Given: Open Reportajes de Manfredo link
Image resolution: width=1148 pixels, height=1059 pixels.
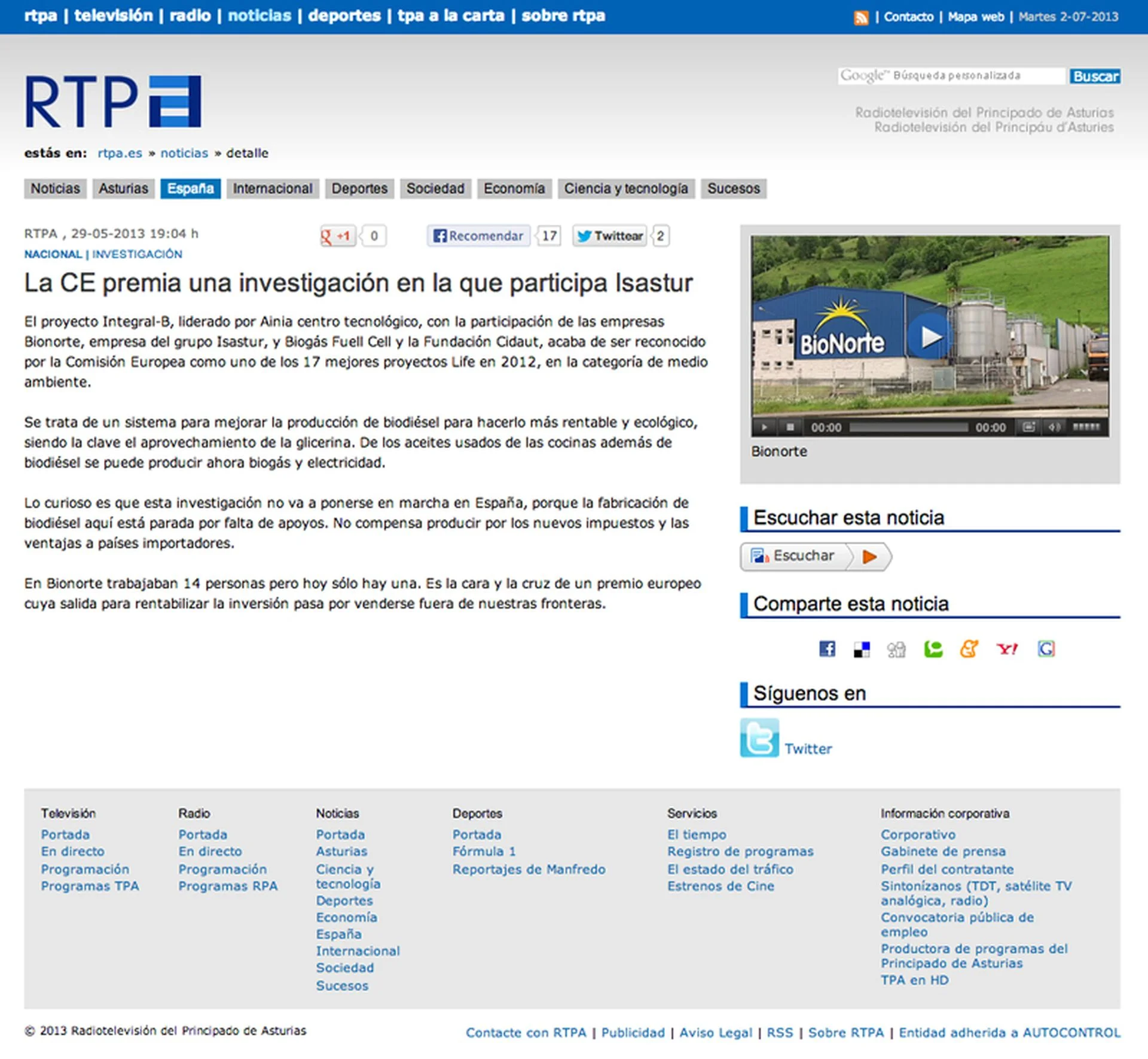Looking at the screenshot, I should click(529, 869).
